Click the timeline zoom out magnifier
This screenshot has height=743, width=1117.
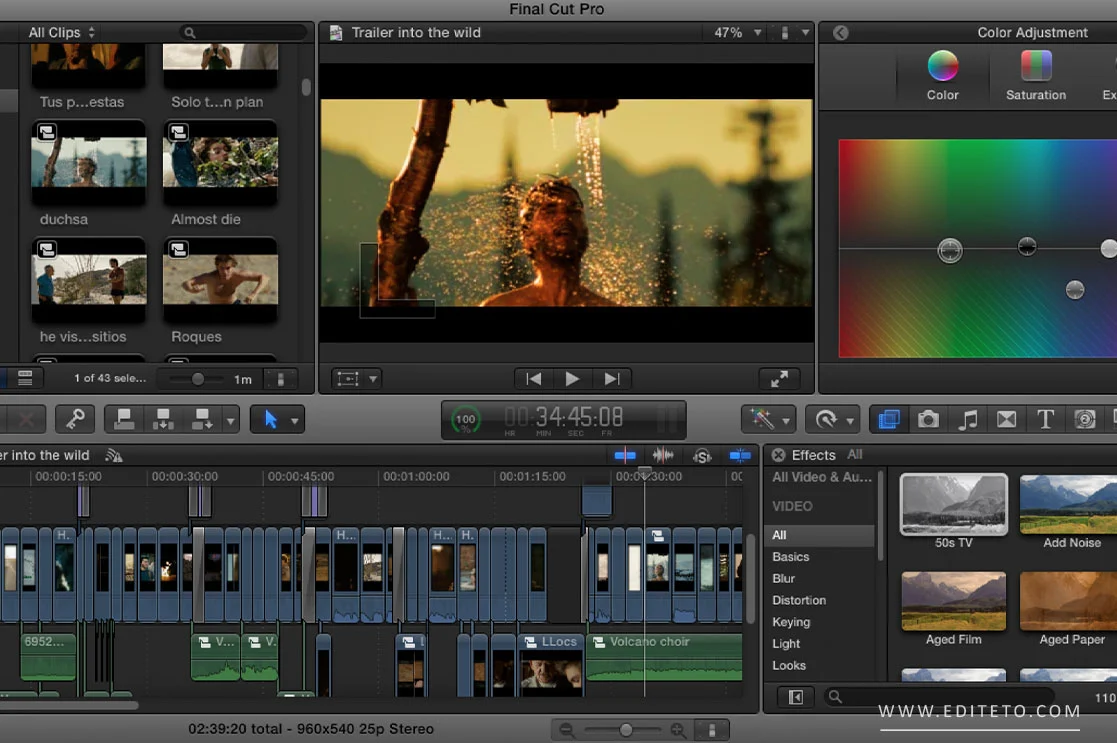pyautogui.click(x=567, y=729)
